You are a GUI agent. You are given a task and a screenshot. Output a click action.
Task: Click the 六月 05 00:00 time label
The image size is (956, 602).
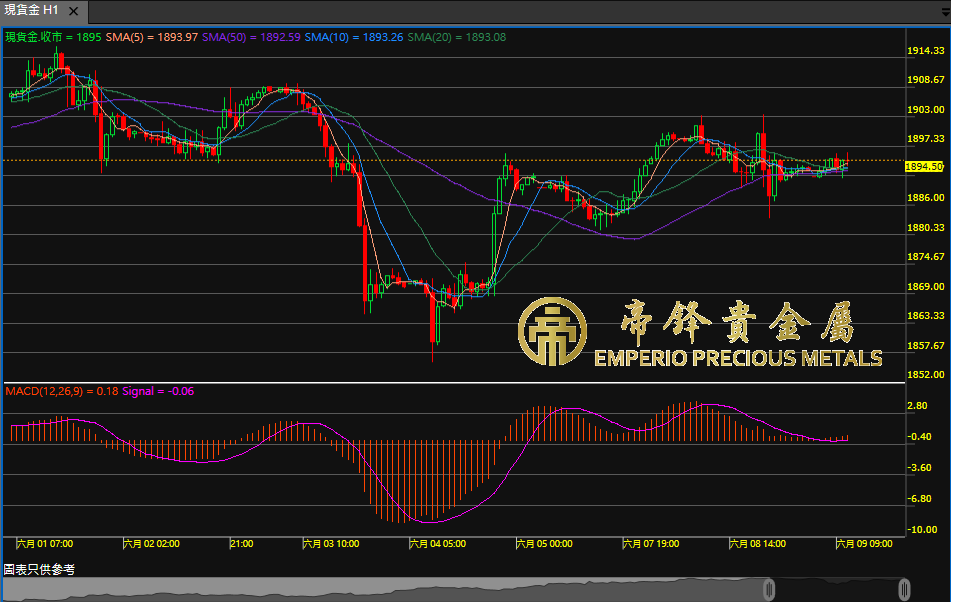tap(544, 543)
